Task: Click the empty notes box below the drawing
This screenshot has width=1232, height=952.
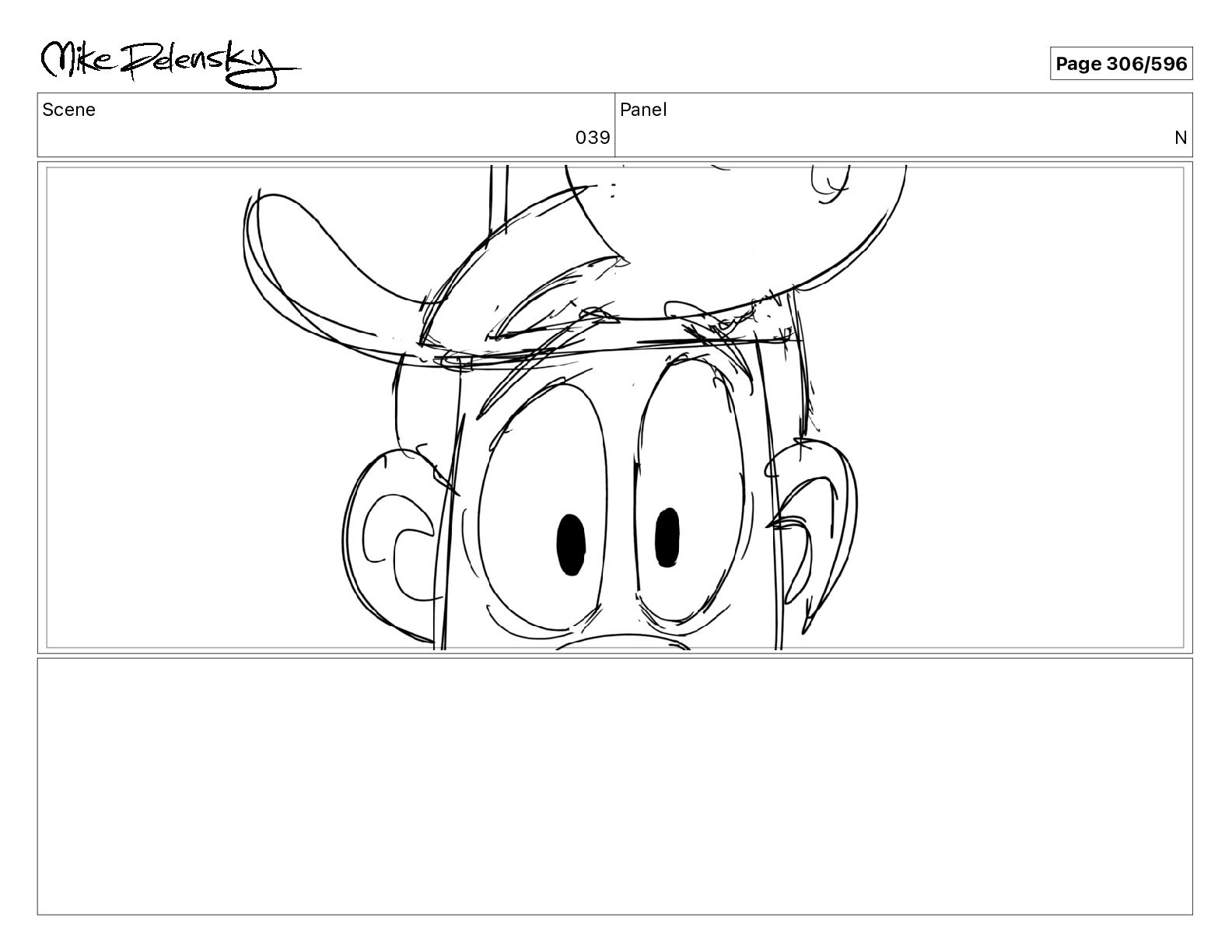Action: (615, 786)
